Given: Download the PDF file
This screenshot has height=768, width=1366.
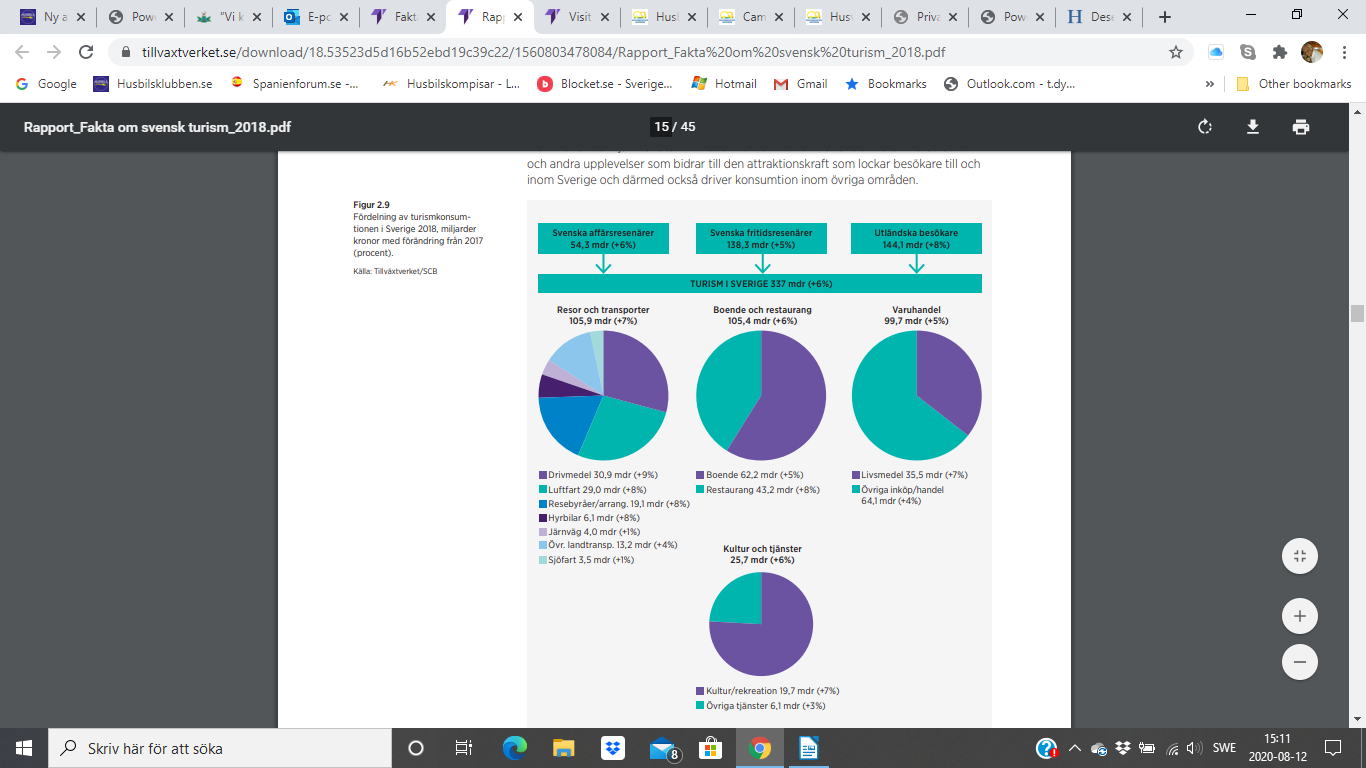Looking at the screenshot, I should (1252, 127).
